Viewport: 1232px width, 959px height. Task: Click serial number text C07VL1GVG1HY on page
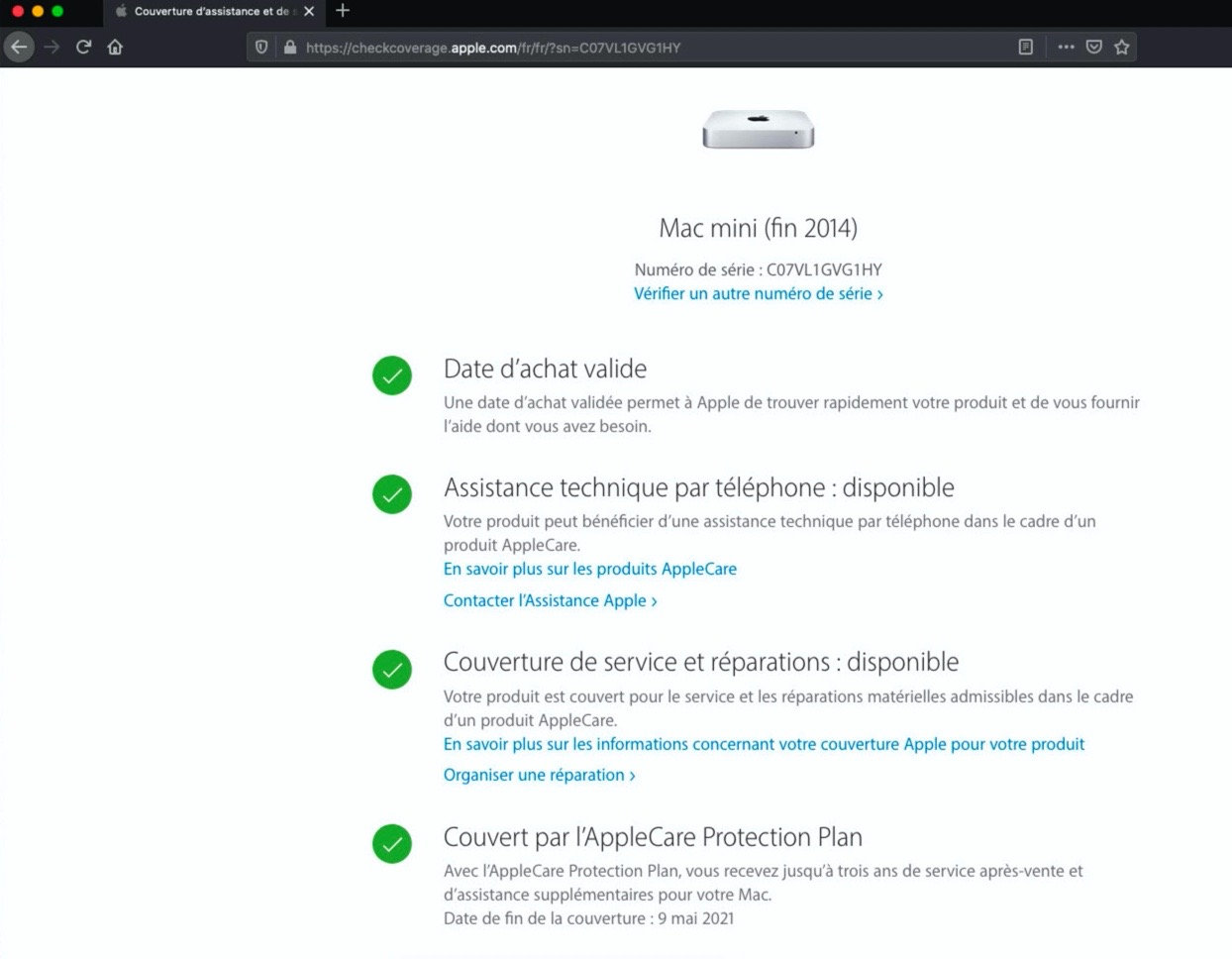point(824,269)
